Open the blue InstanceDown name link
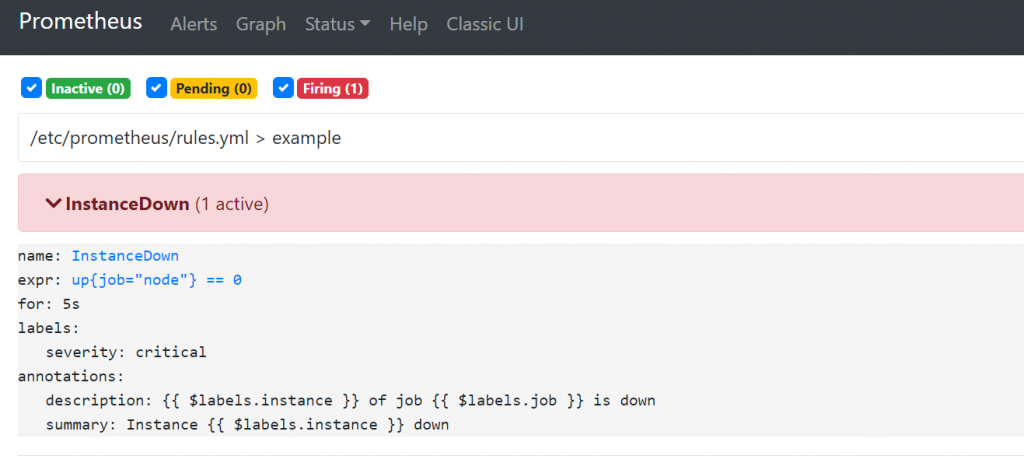This screenshot has width=1024, height=456. click(125, 256)
